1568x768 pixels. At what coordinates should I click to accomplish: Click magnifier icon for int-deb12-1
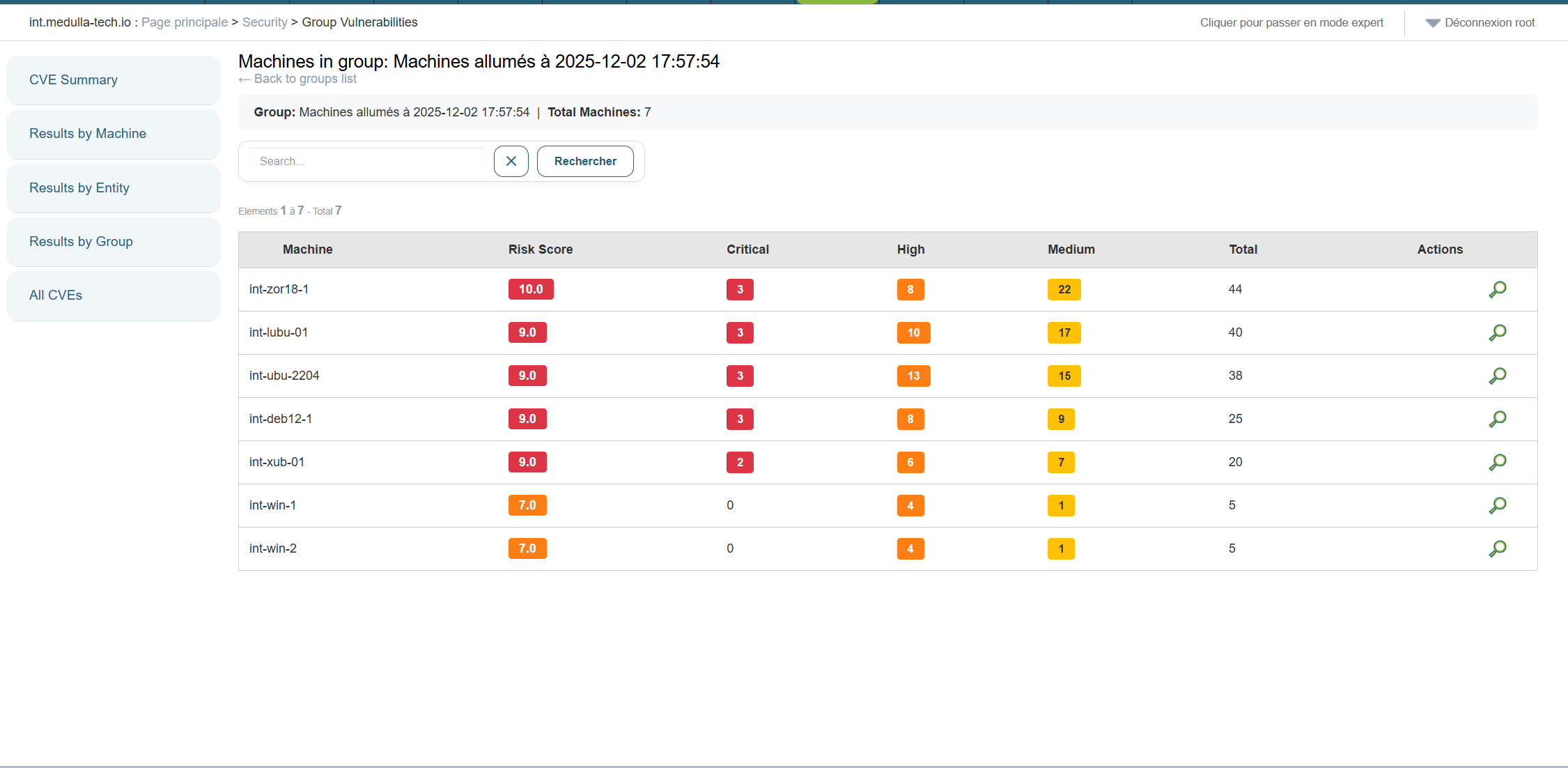[x=1497, y=419]
